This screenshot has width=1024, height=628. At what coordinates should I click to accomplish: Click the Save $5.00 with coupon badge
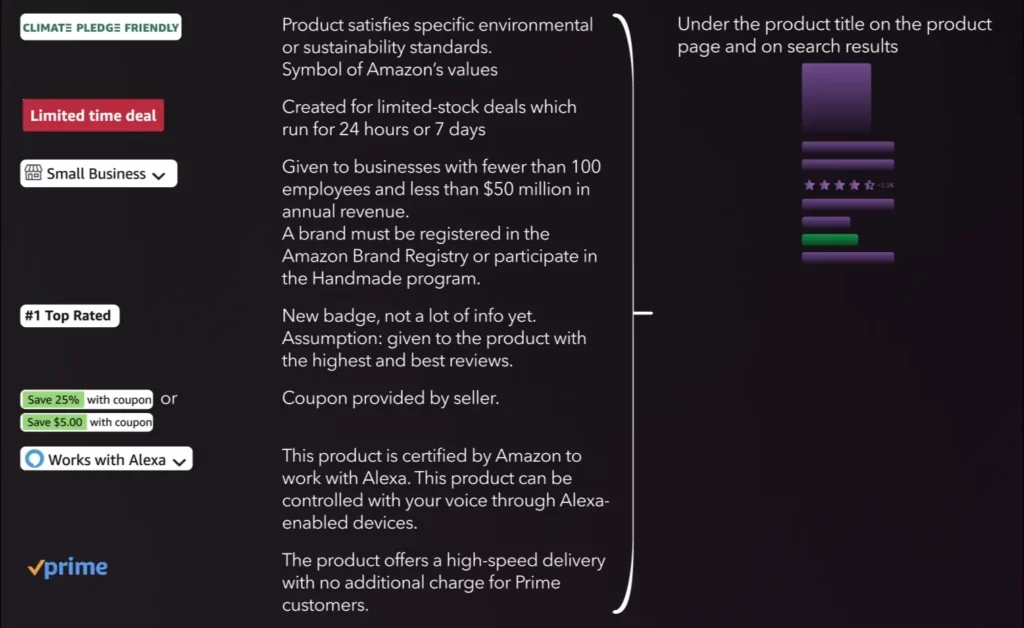pyautogui.click(x=87, y=422)
